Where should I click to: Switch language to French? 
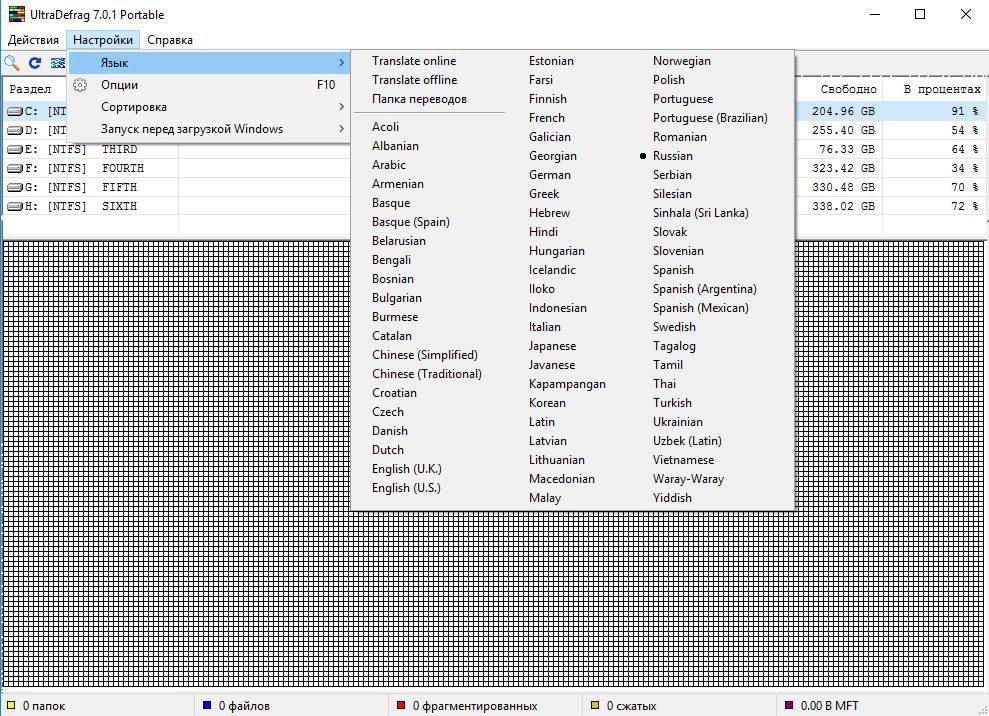pos(547,118)
